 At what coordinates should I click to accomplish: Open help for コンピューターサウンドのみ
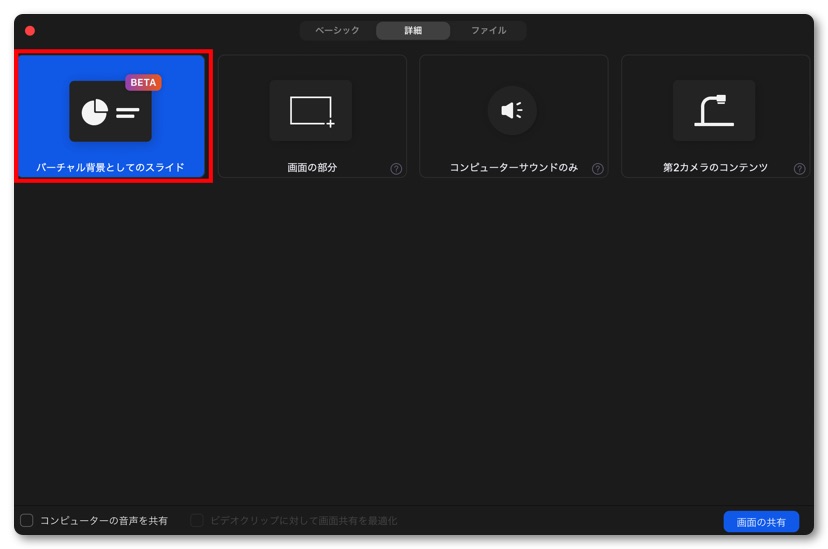click(598, 169)
